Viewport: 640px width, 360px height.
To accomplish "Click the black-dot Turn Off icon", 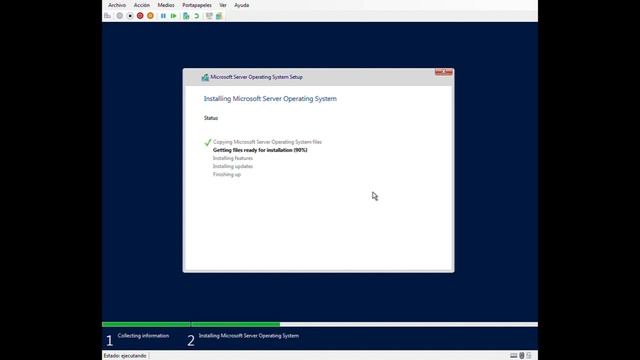I will pos(130,16).
